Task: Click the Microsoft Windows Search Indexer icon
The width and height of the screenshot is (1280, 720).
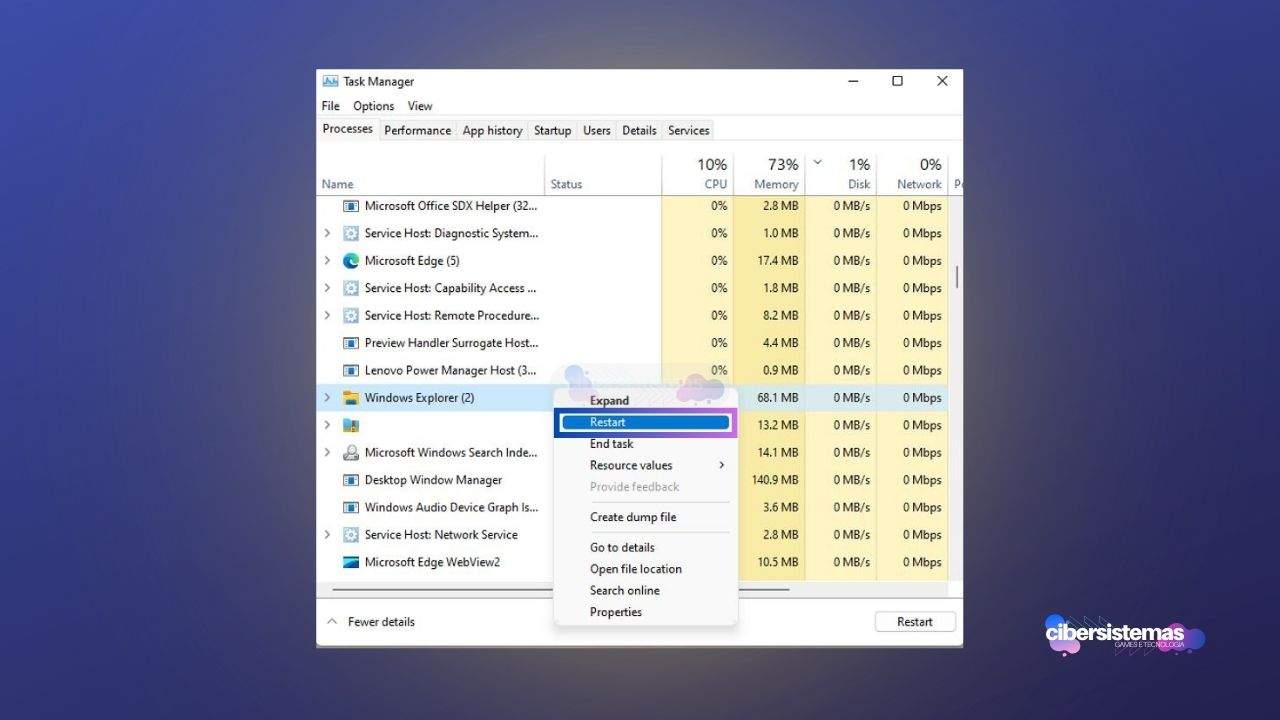Action: coord(350,452)
